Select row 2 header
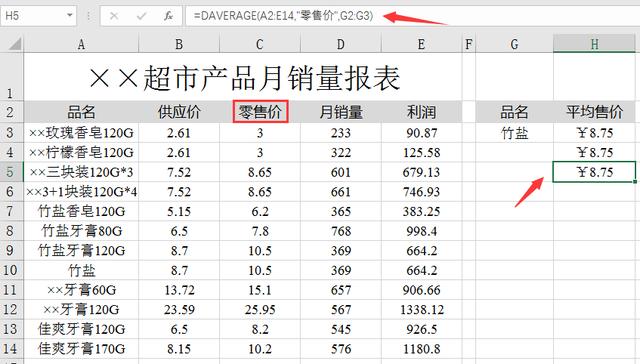 coord(11,112)
